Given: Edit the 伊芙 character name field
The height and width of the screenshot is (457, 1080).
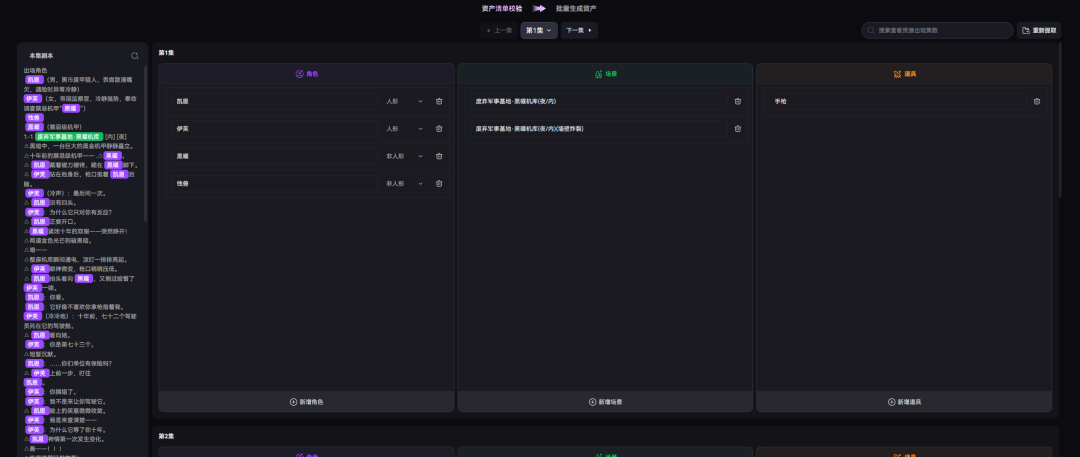Looking at the screenshot, I should [274, 129].
